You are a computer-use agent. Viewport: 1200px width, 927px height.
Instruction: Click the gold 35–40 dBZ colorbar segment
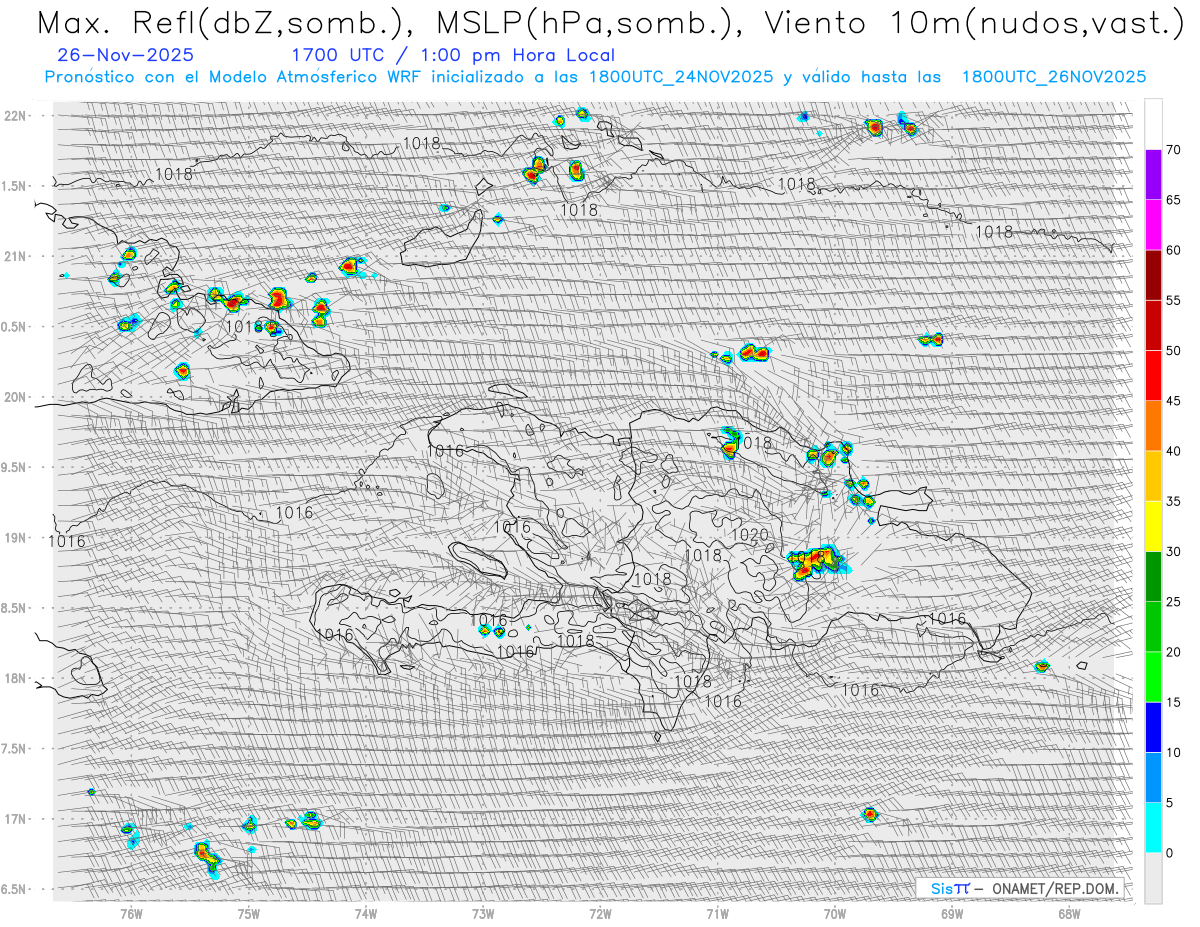pos(1153,476)
